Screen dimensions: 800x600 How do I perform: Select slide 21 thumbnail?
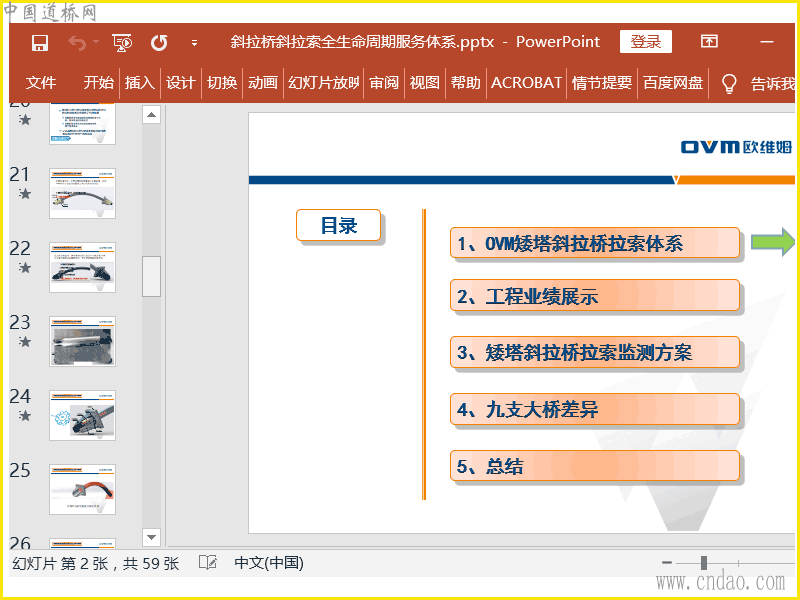tap(83, 193)
